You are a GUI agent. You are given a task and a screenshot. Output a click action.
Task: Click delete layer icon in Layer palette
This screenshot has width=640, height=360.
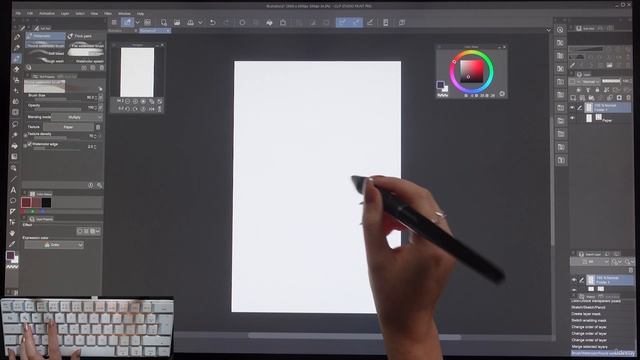(x=628, y=98)
